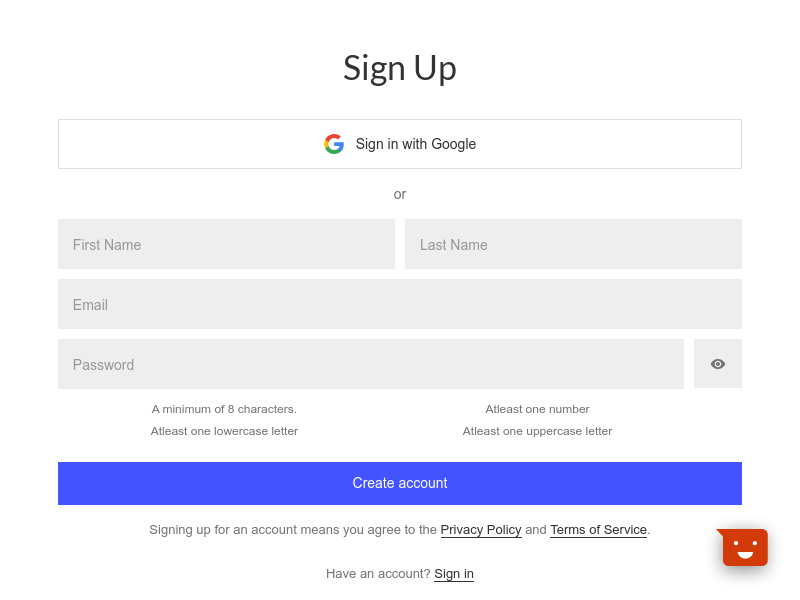
Task: Open the Privacy Policy link
Action: click(x=481, y=530)
